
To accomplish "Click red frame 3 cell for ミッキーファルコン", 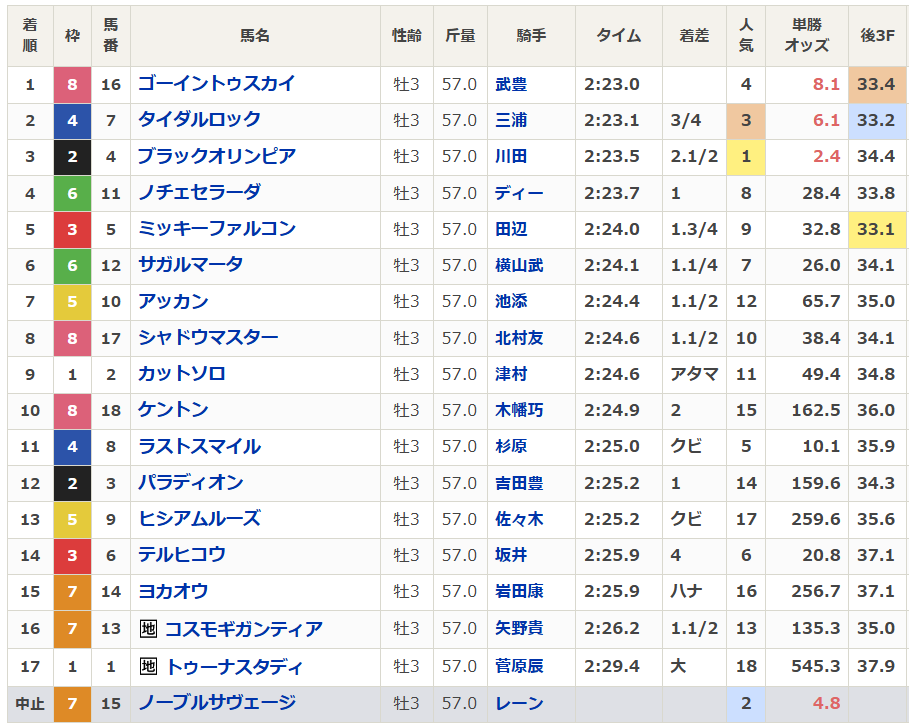I will (72, 230).
